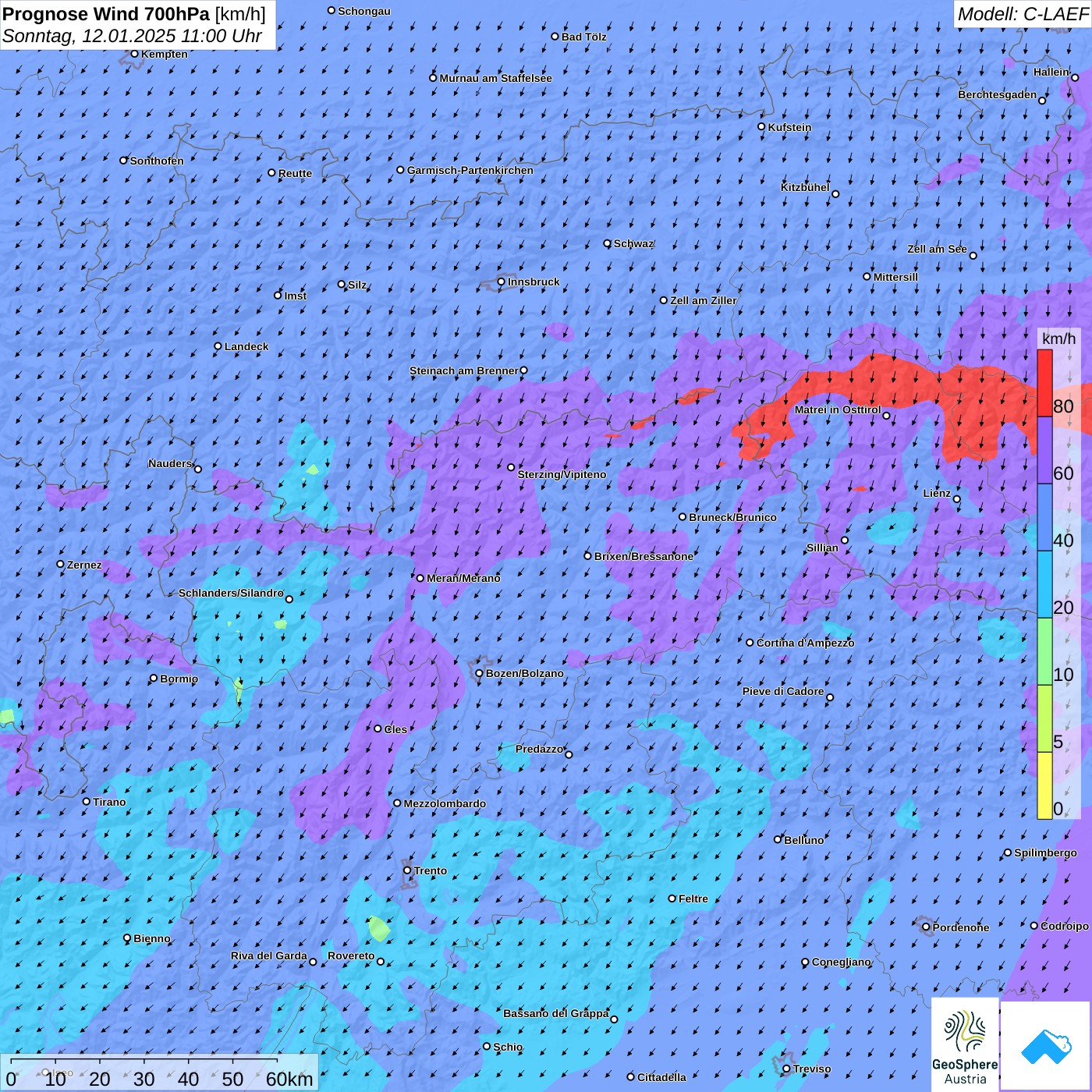
Task: Click the green 10 km/h legend swatch
Action: [x=1044, y=651]
